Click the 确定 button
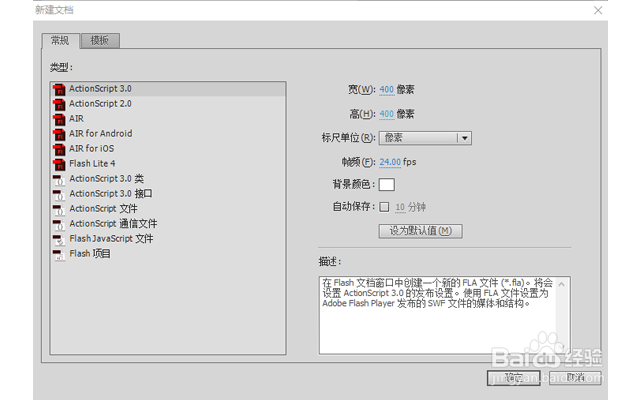 coord(513,378)
